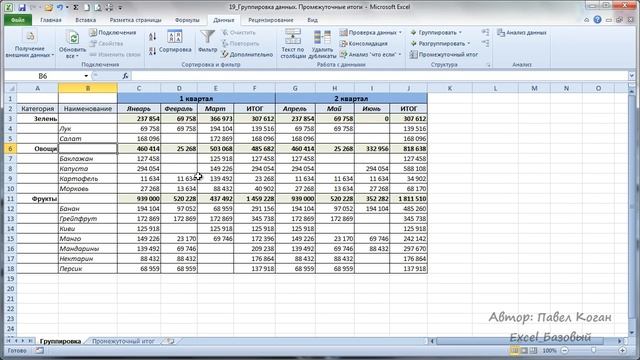This screenshot has height=360, width=640.
Task: Go to next sheet with tab navigation arrow
Action: (23, 340)
